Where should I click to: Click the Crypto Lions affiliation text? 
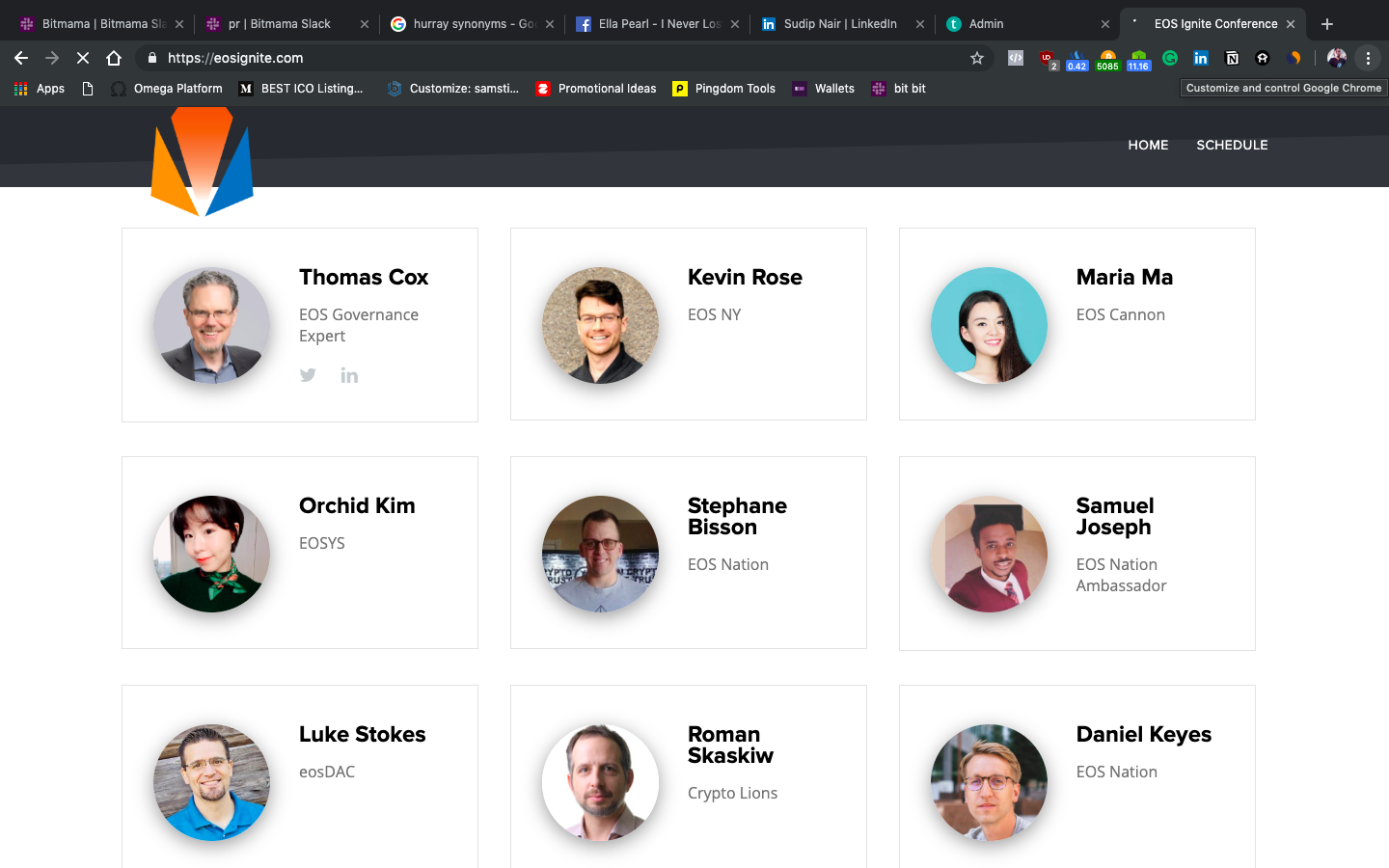pos(732,793)
